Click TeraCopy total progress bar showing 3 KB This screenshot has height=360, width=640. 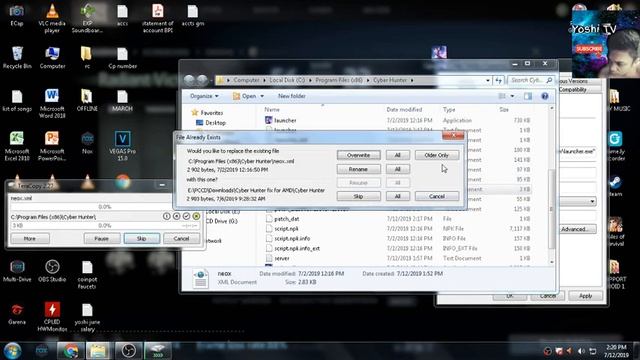tap(104, 225)
